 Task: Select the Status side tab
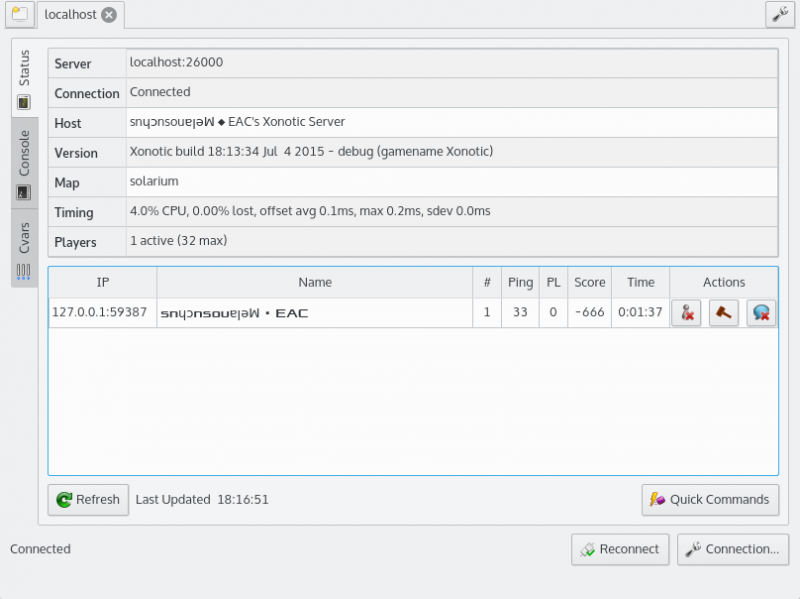[24, 79]
